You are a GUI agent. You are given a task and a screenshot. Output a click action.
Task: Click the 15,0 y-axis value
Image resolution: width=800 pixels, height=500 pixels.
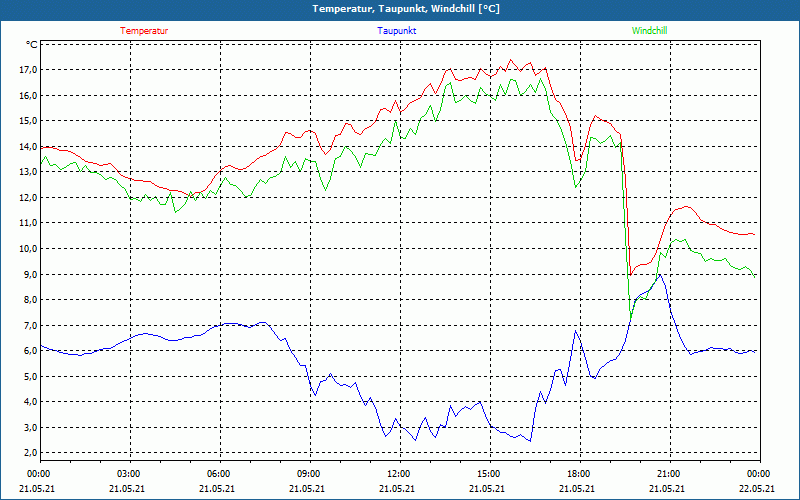coord(29,121)
